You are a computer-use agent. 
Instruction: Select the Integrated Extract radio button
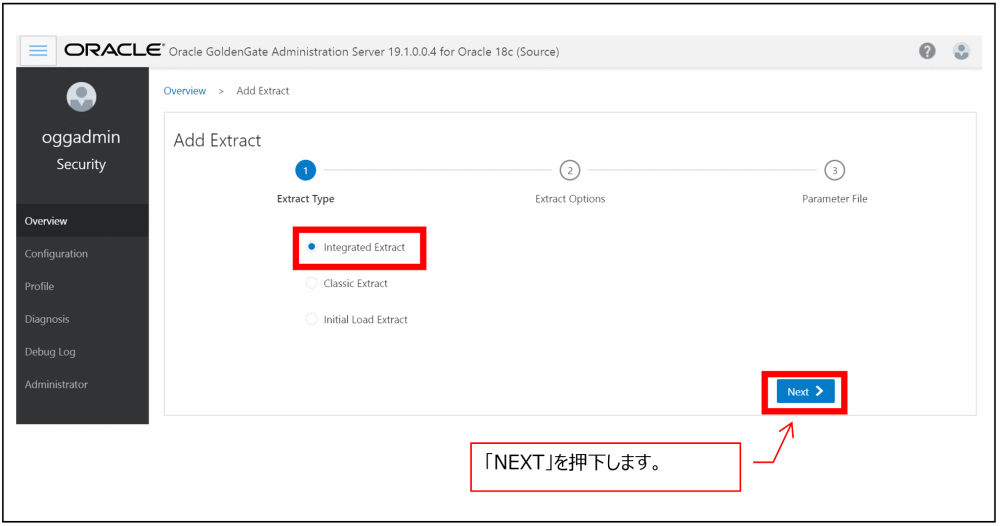click(311, 247)
